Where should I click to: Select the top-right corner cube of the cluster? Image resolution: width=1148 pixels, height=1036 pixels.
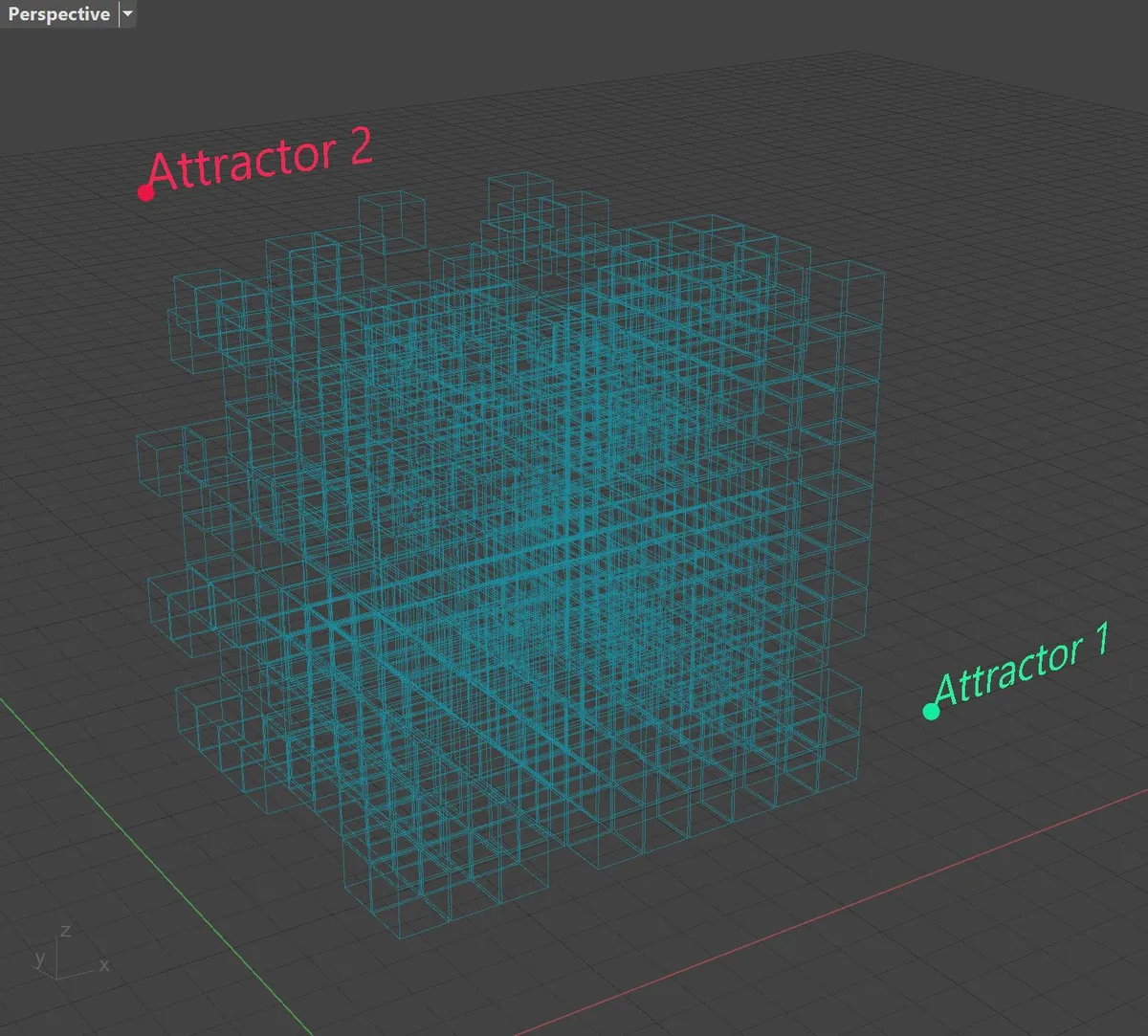pyautogui.click(x=846, y=295)
